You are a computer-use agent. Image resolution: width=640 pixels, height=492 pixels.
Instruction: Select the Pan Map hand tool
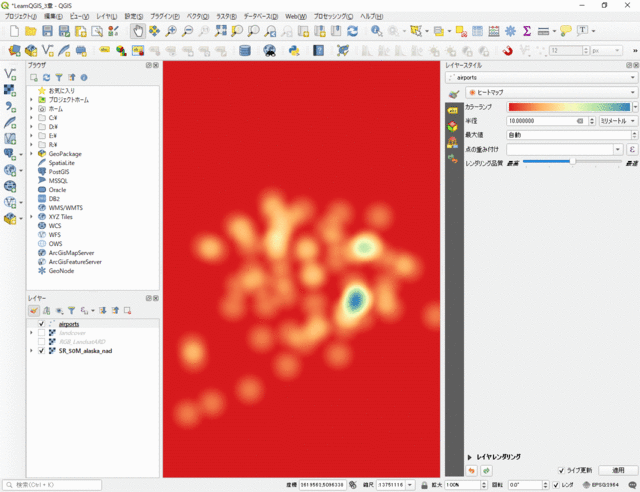138,31
